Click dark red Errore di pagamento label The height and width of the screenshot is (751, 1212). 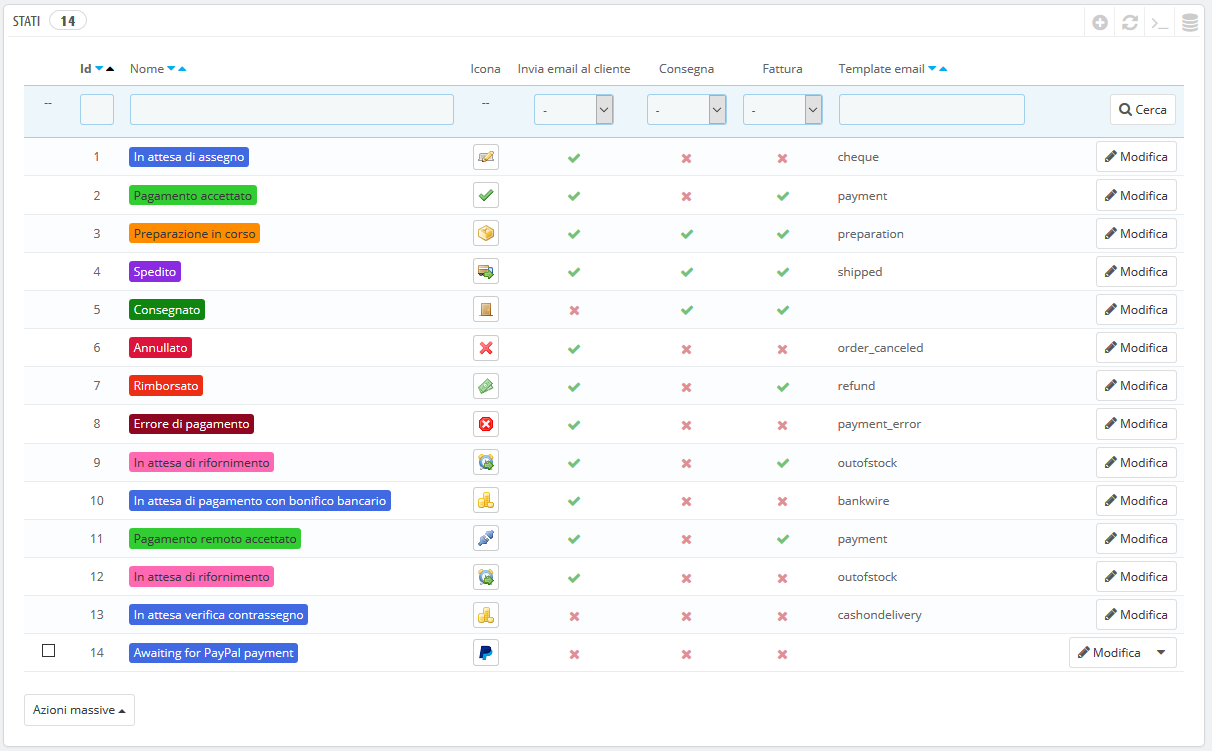tap(191, 424)
